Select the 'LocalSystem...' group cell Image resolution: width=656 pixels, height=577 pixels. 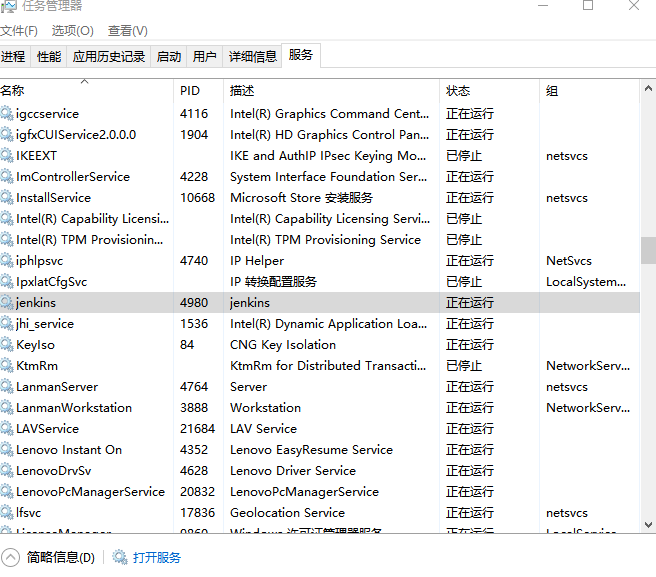point(586,282)
